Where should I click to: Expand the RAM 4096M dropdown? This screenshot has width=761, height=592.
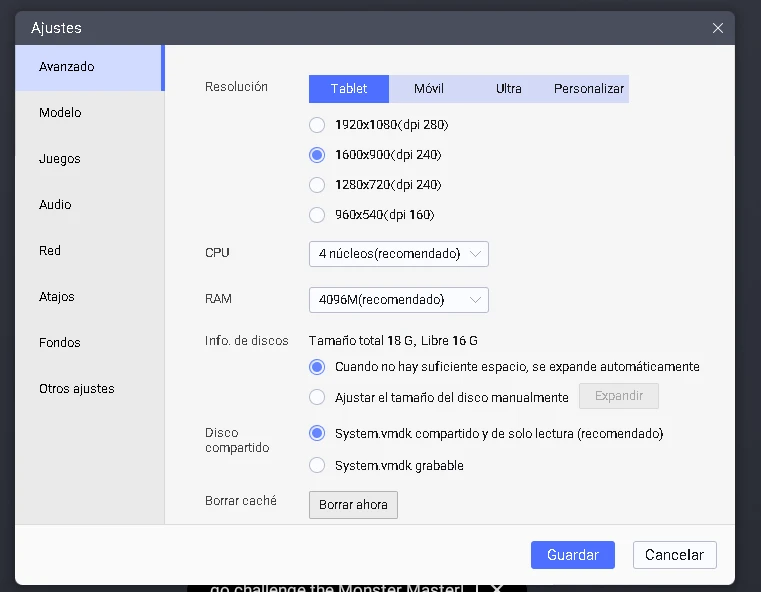coord(398,300)
